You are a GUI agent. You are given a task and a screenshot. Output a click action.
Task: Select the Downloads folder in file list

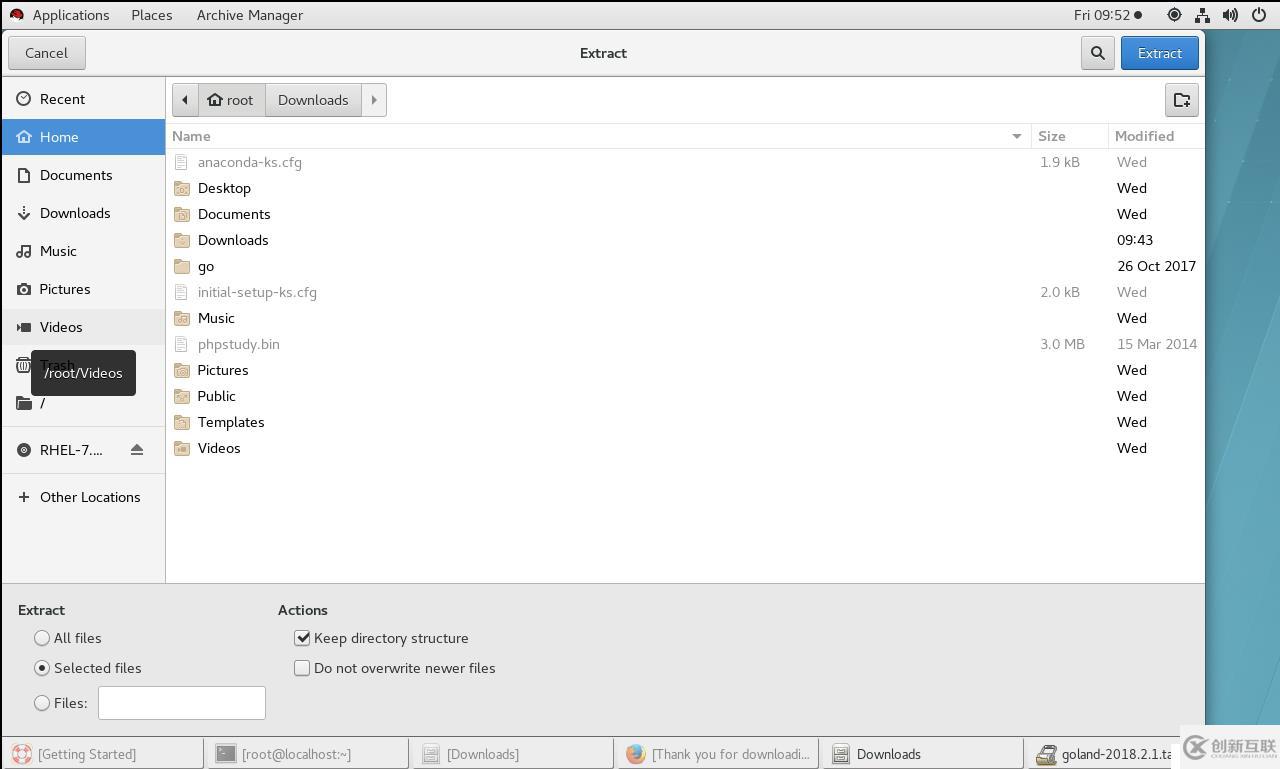(x=685, y=240)
